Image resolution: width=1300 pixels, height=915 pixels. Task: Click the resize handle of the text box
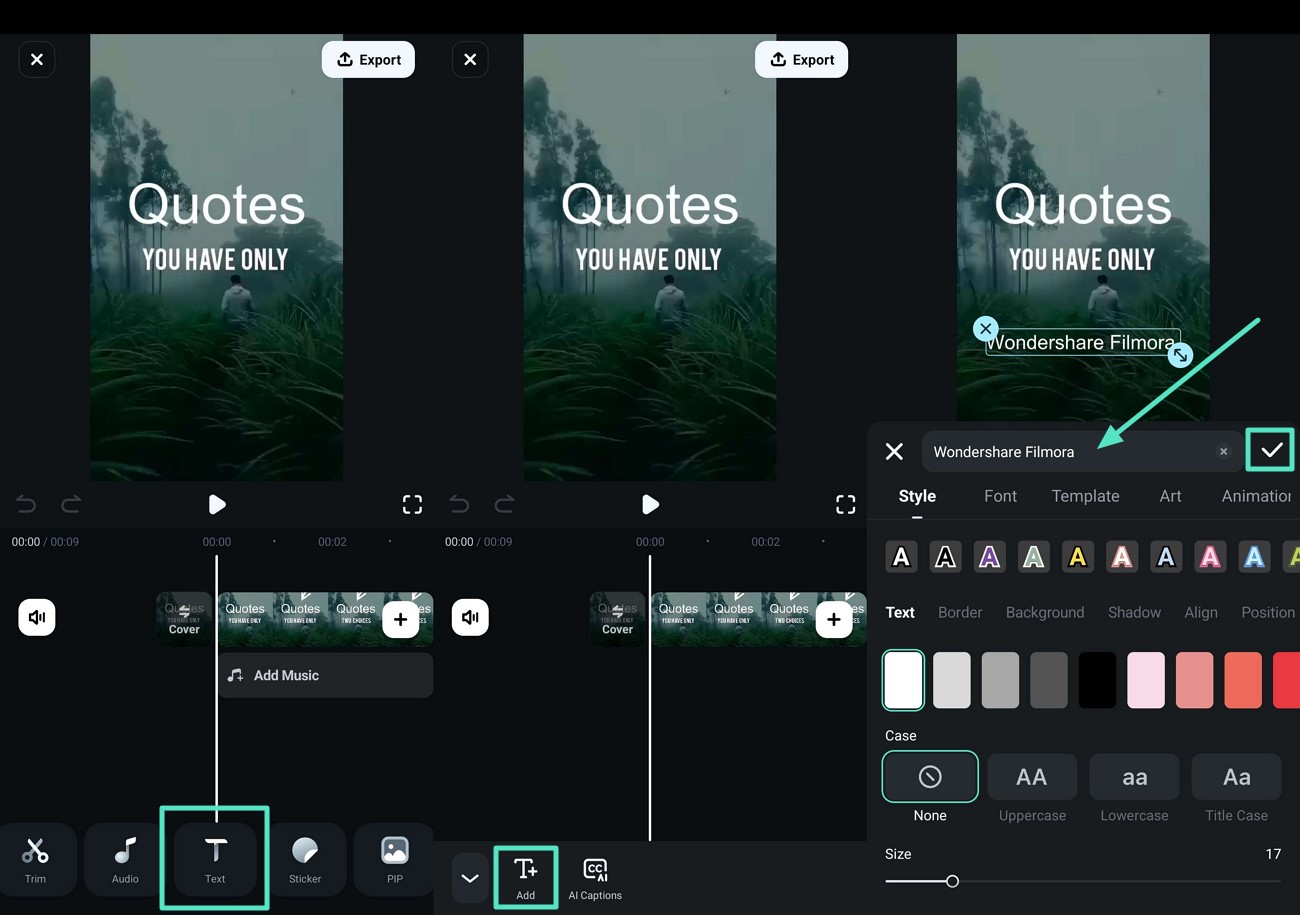(x=1180, y=355)
